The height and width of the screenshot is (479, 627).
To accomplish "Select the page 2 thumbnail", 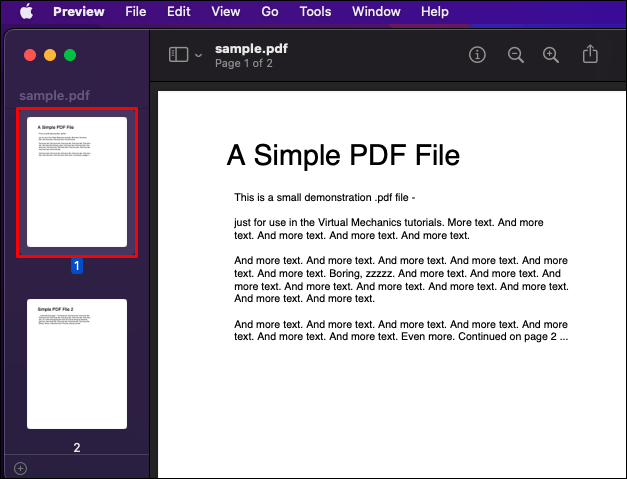I will pyautogui.click(x=77, y=364).
